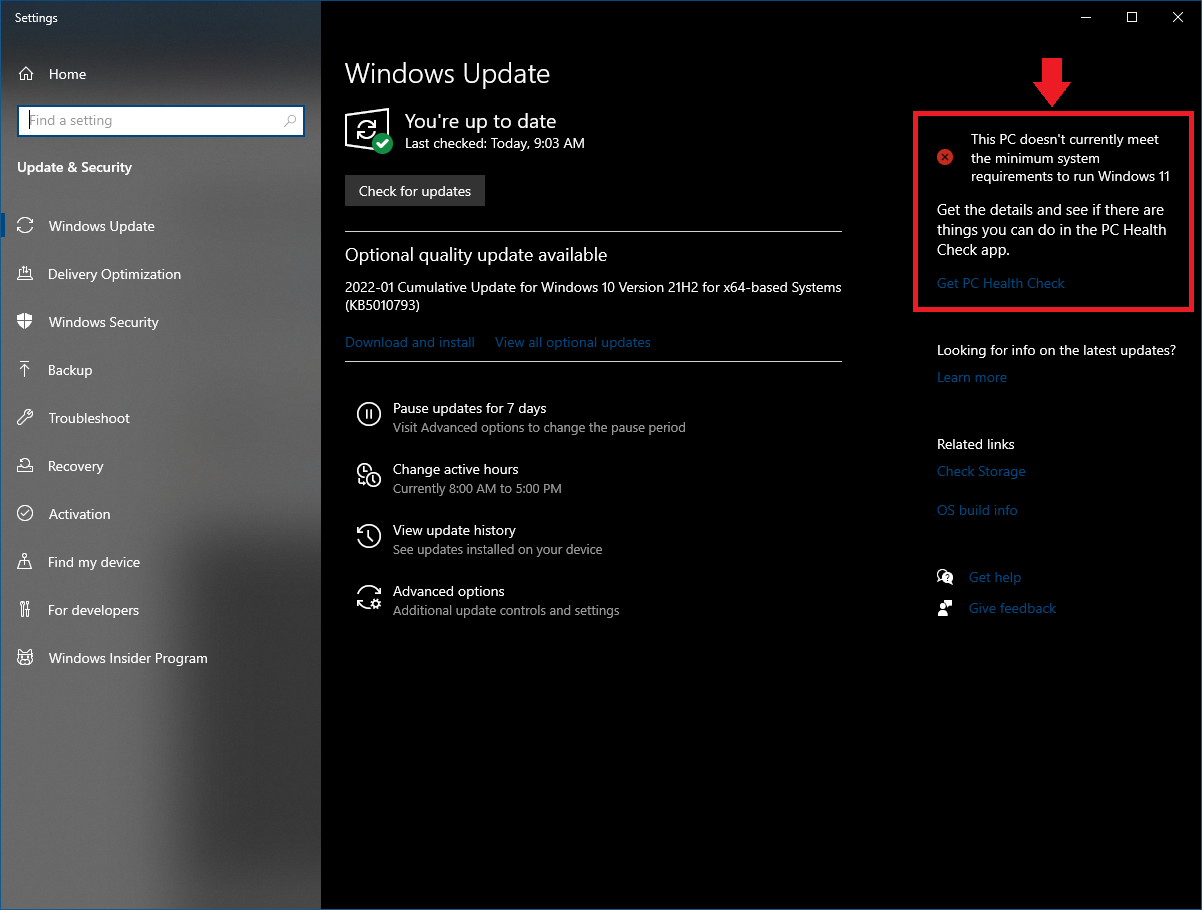Click the KB5010793 cumulative update description text
This screenshot has width=1202, height=910.
593,296
